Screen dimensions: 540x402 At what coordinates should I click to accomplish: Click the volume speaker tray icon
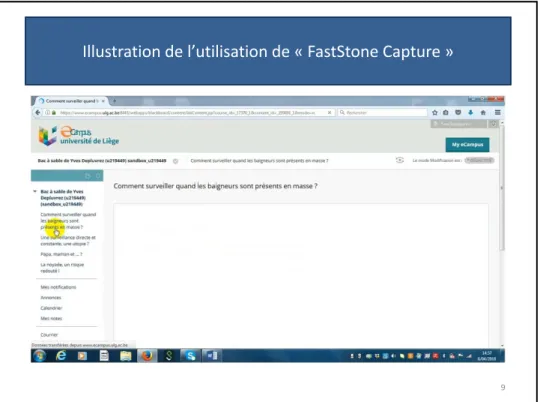click(x=393, y=356)
